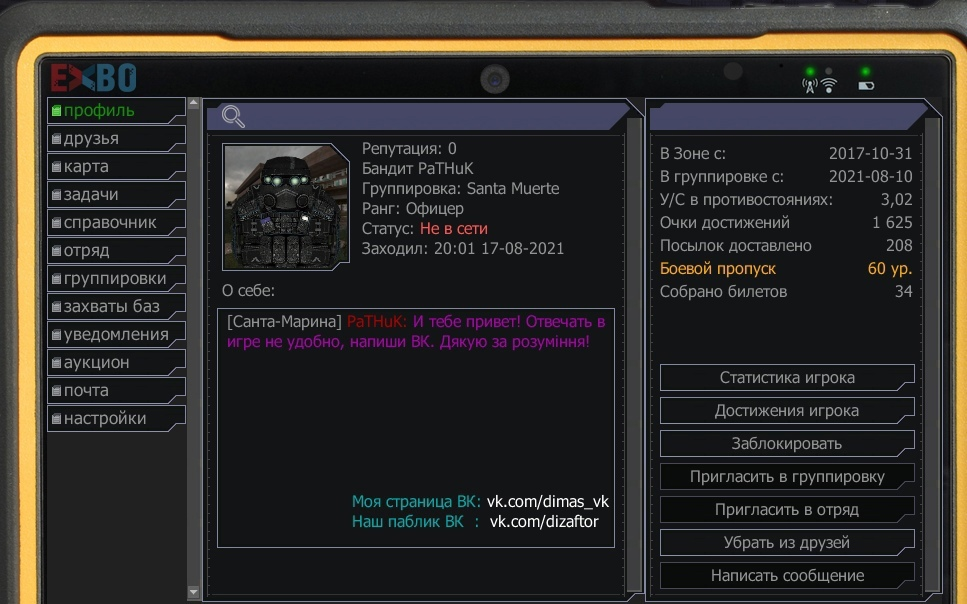Click the magnifying glass search icon
The image size is (967, 604).
[233, 116]
